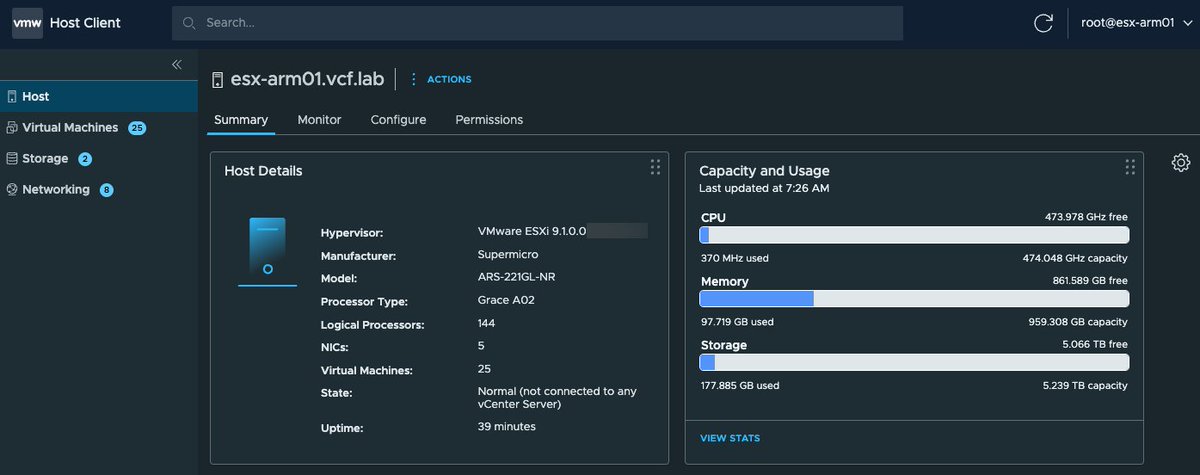Click the Capacity and Usage heading

coord(764,171)
